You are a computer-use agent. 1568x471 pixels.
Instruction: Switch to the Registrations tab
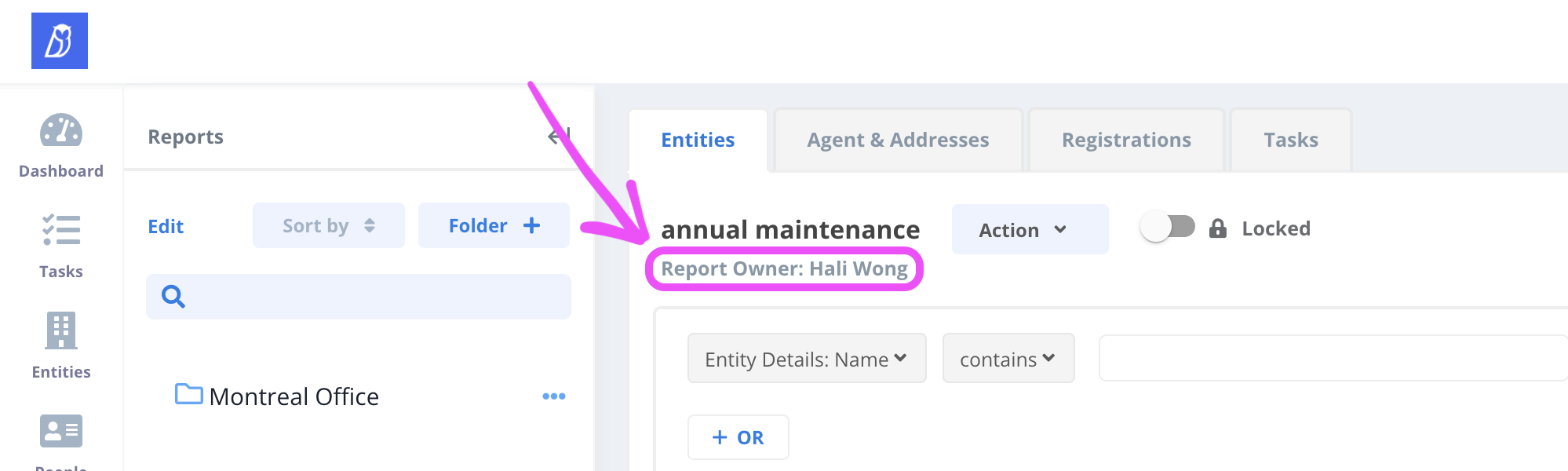pos(1126,141)
